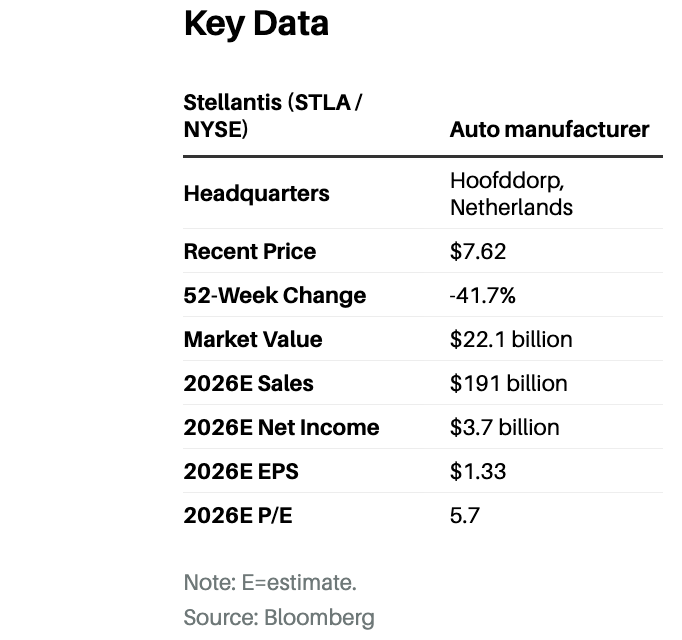Click the Key Data heading
This screenshot has width=682, height=640.
pyautogui.click(x=256, y=25)
